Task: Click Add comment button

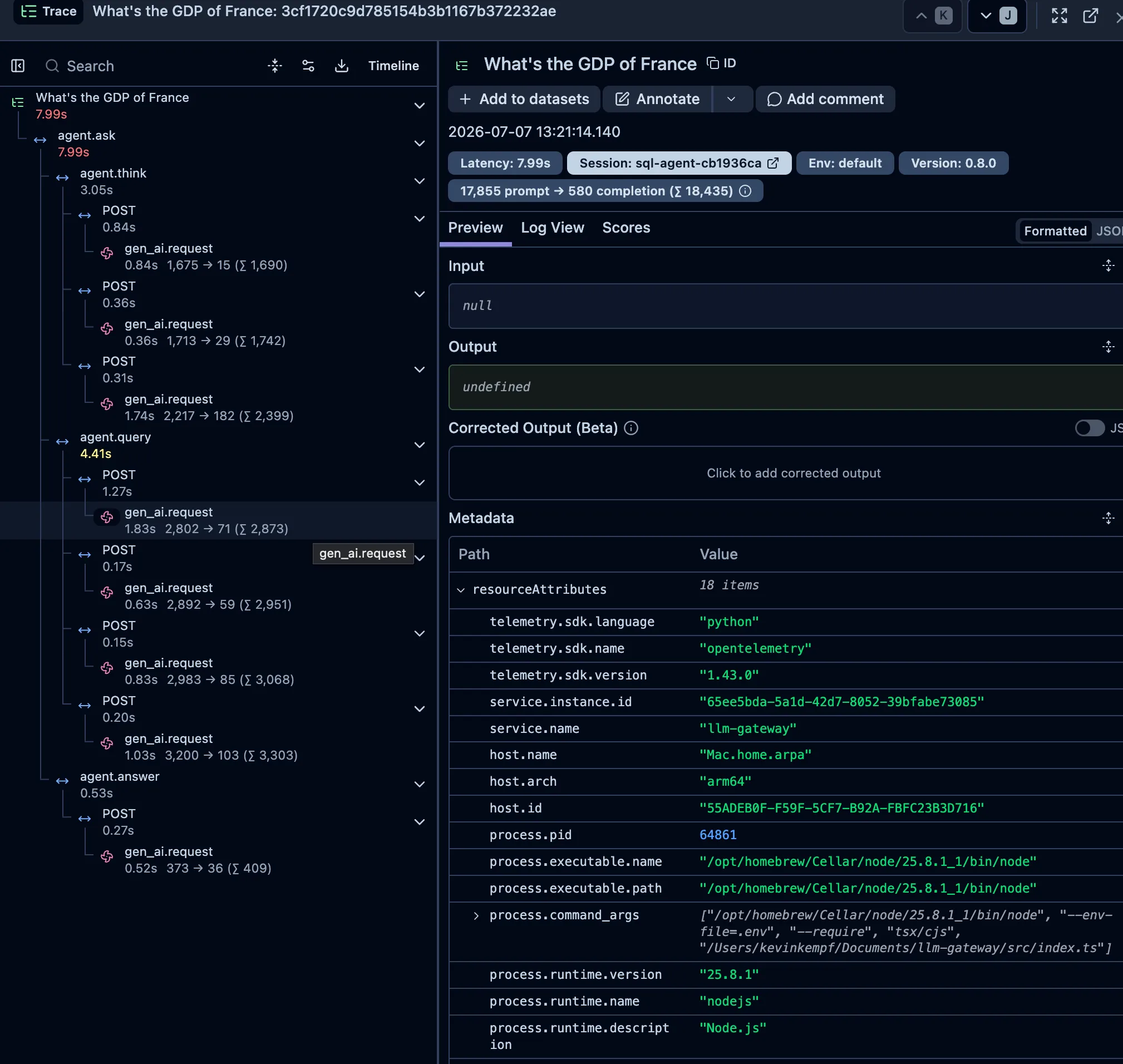Action: [825, 99]
